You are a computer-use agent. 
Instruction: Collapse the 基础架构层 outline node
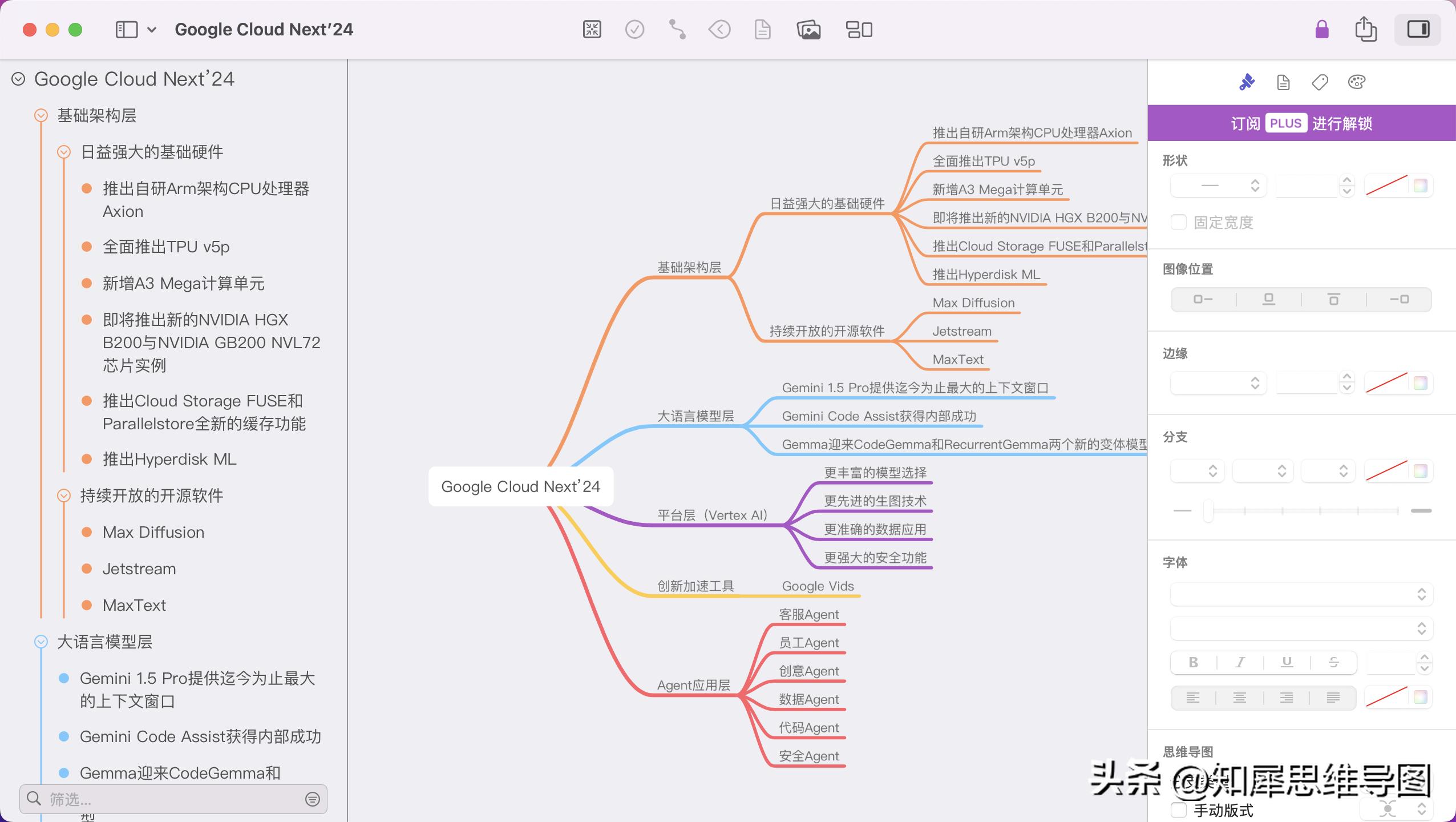click(41, 115)
